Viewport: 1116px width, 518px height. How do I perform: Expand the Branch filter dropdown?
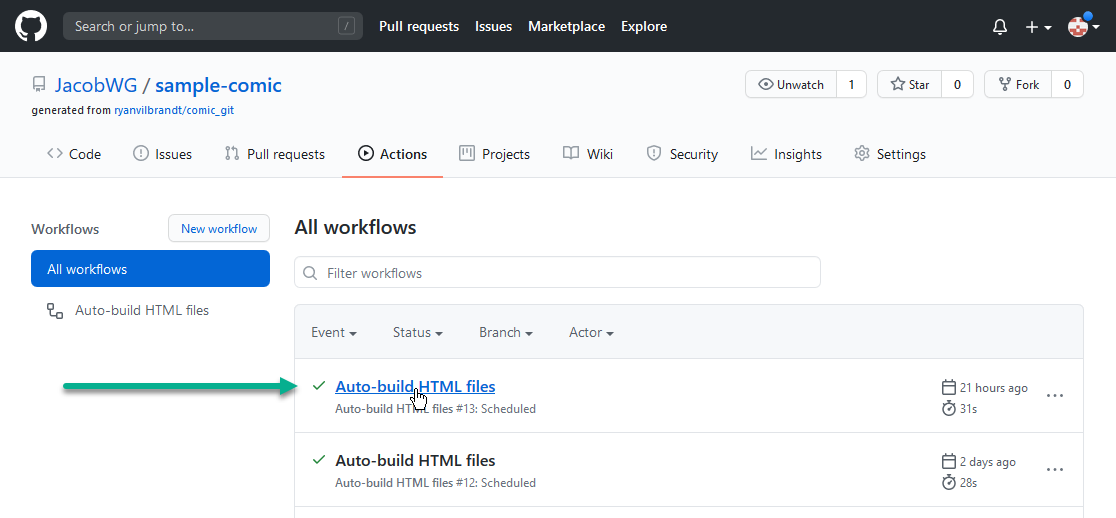pyautogui.click(x=506, y=332)
